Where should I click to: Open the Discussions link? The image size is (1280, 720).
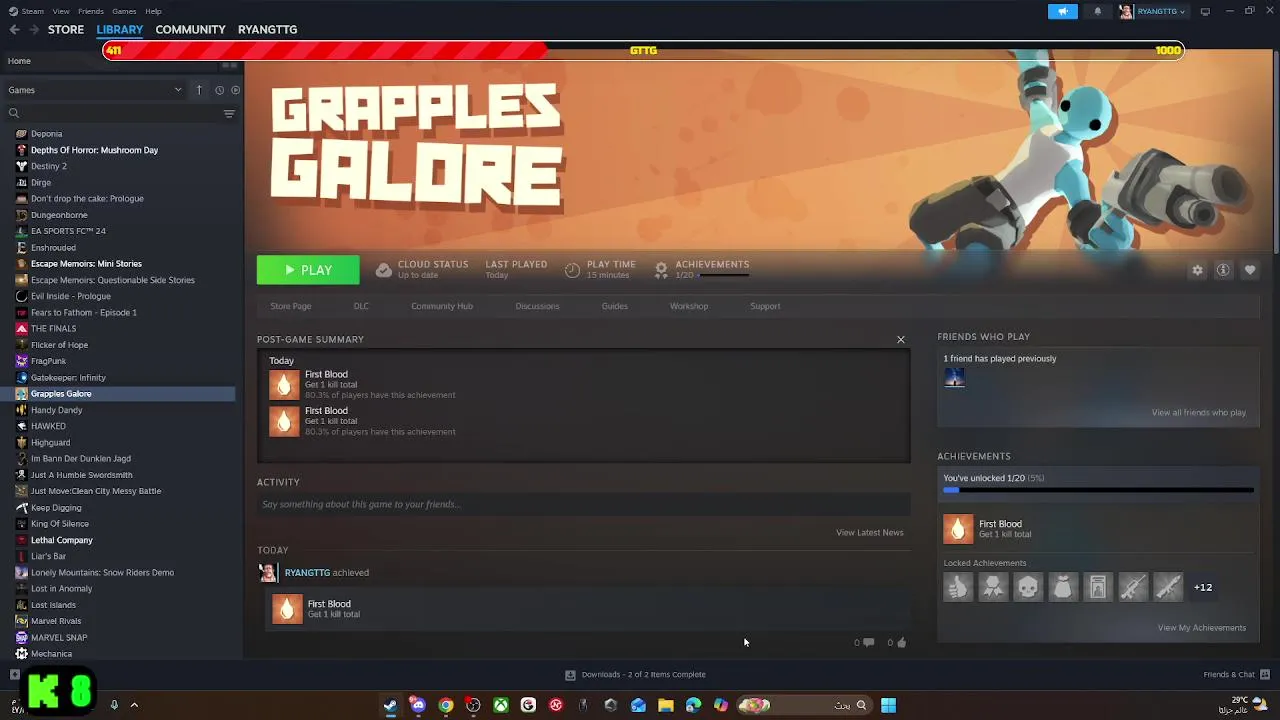(x=537, y=306)
